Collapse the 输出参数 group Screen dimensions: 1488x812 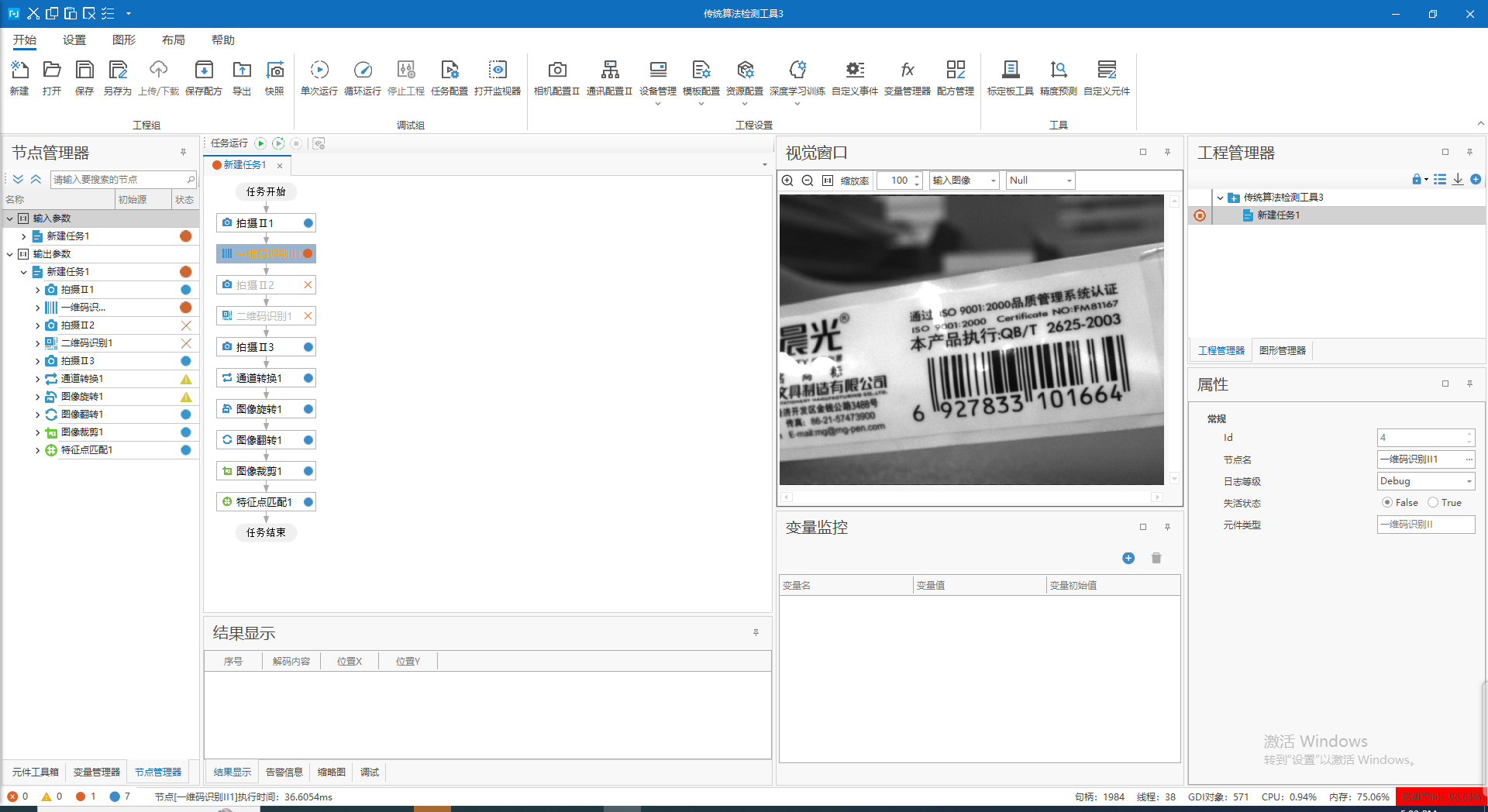pos(10,254)
